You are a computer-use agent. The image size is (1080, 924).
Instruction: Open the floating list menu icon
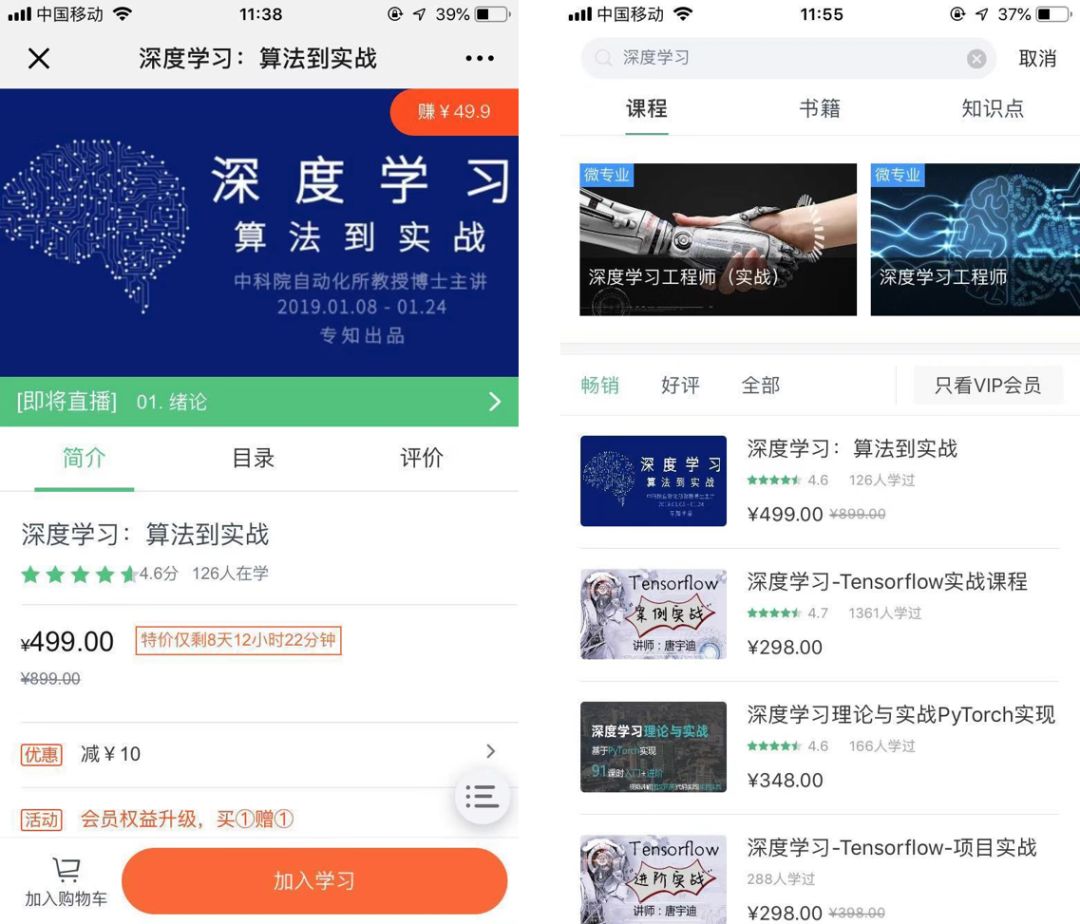point(482,796)
